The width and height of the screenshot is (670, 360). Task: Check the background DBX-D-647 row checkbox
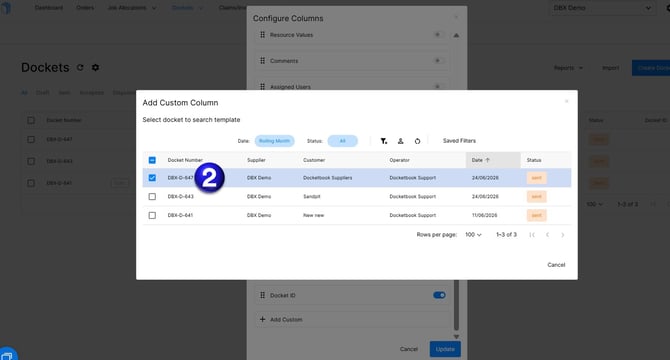[31, 139]
